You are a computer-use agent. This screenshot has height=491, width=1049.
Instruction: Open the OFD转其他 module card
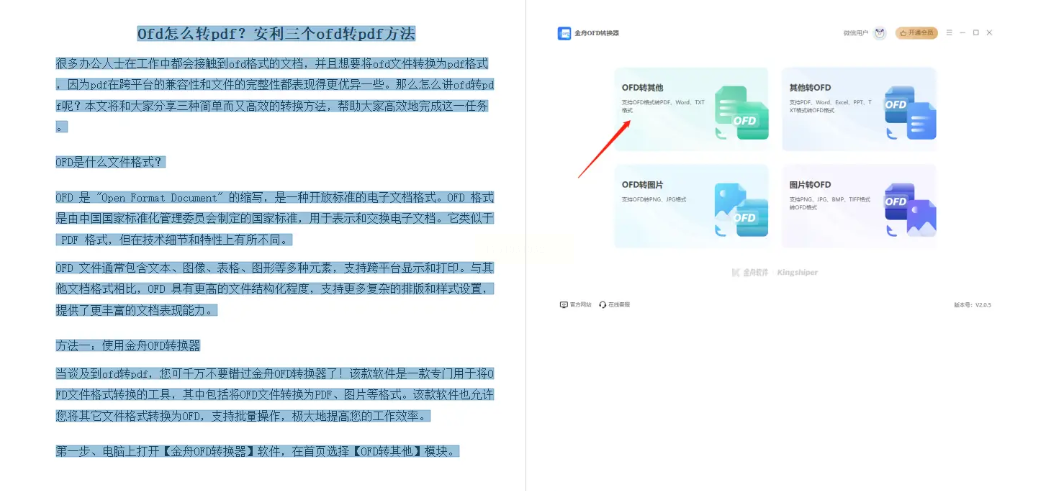pos(691,109)
